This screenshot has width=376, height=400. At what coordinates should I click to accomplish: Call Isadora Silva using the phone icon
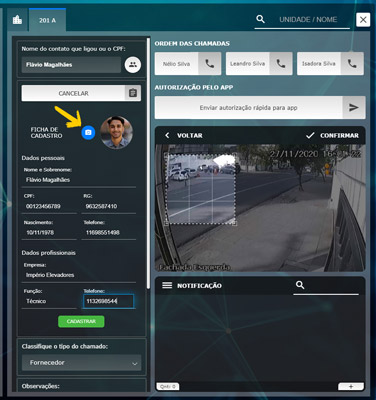coord(352,63)
